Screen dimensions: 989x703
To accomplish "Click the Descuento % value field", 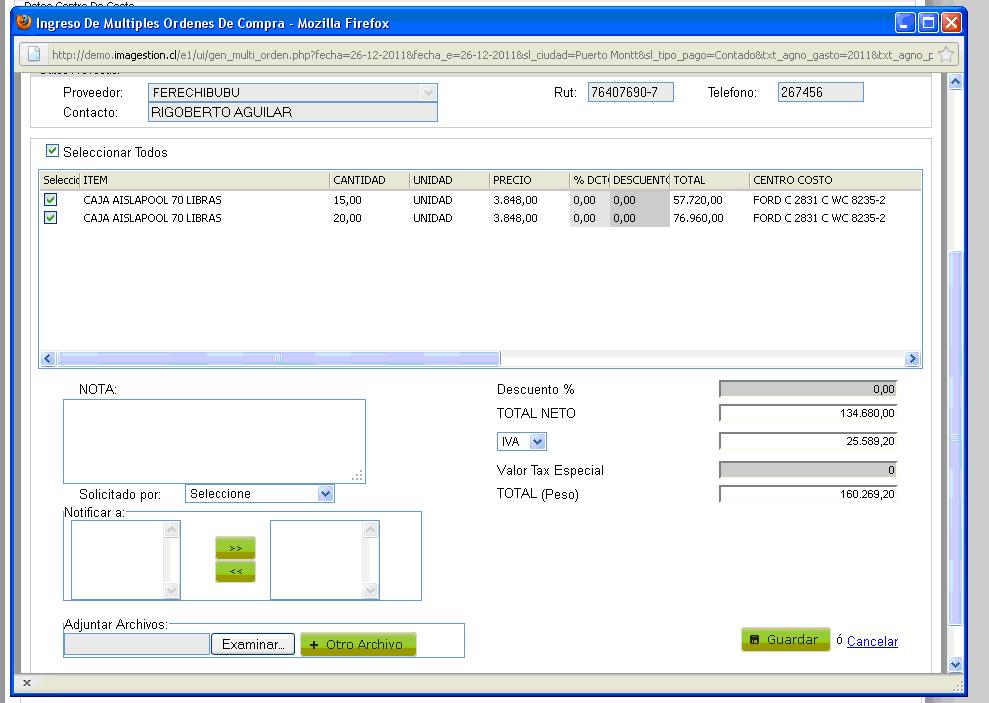I will [808, 389].
